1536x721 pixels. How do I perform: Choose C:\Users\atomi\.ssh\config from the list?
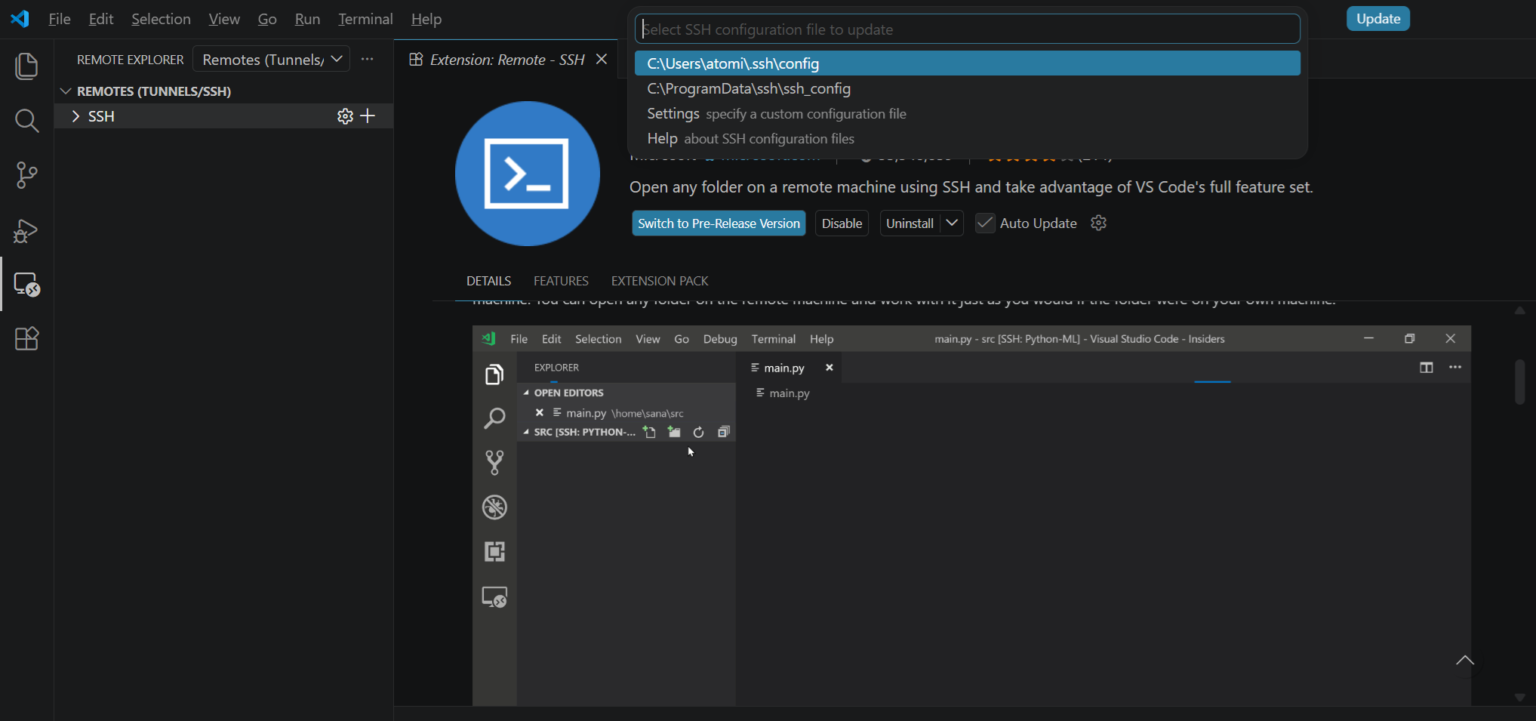(x=967, y=63)
